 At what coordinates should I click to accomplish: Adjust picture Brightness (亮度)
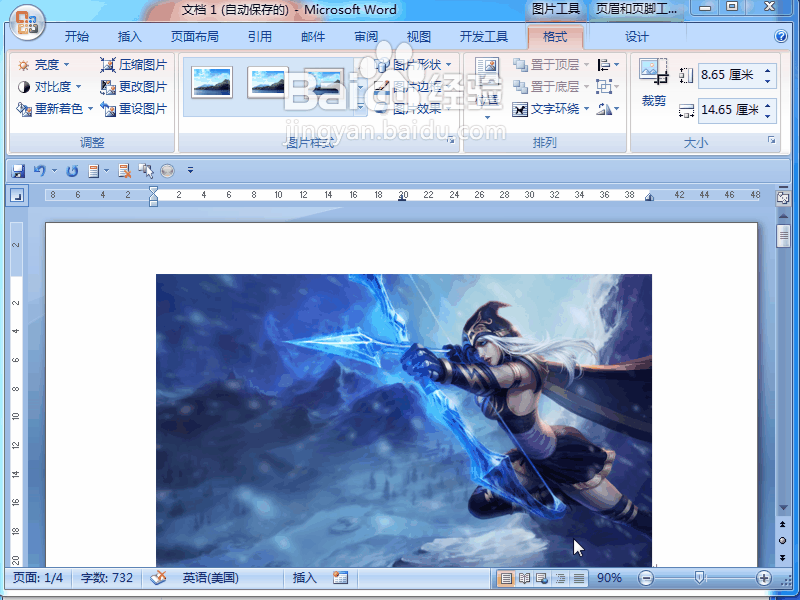tap(43, 65)
